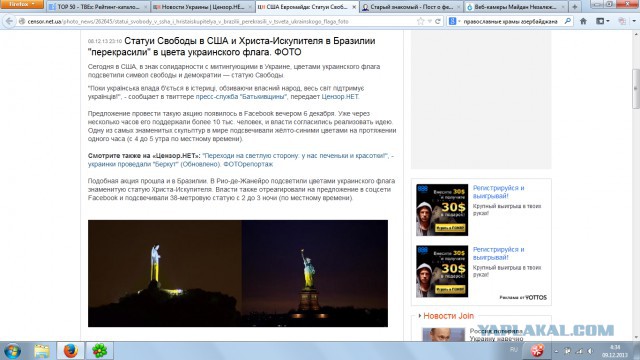
Task: Click the 'Реклама от YOTTOS' label
Action: 523,298
